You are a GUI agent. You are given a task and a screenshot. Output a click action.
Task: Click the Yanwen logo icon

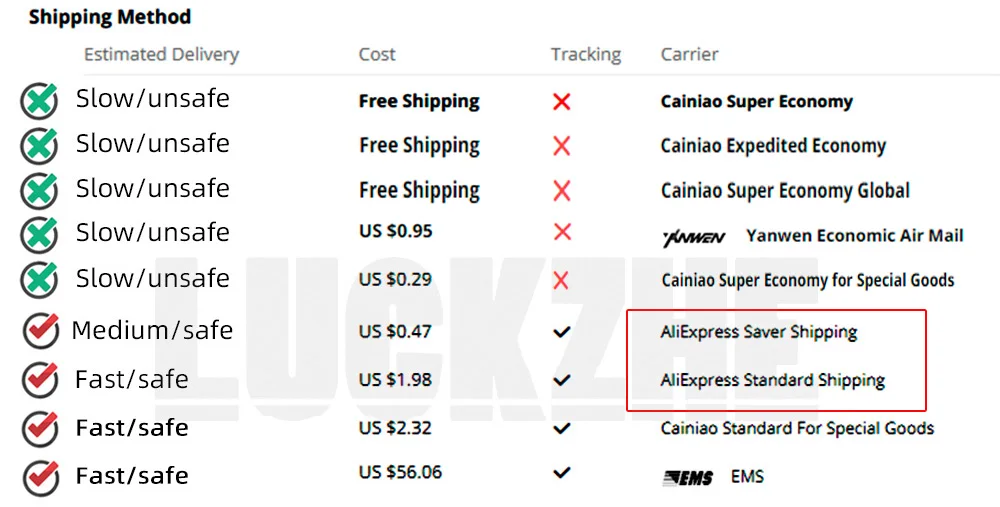[694, 239]
